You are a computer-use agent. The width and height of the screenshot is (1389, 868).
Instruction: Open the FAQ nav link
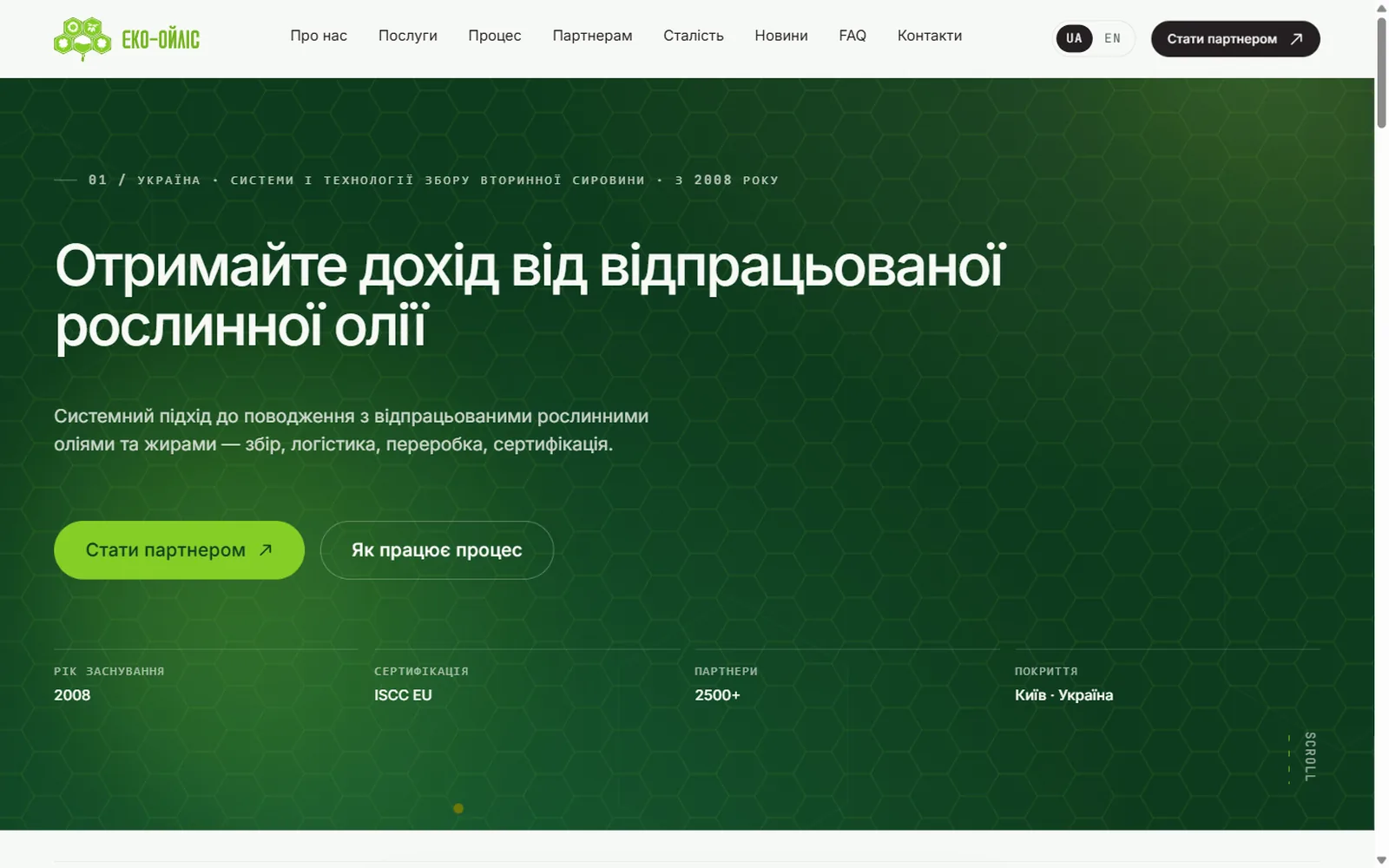[852, 36]
